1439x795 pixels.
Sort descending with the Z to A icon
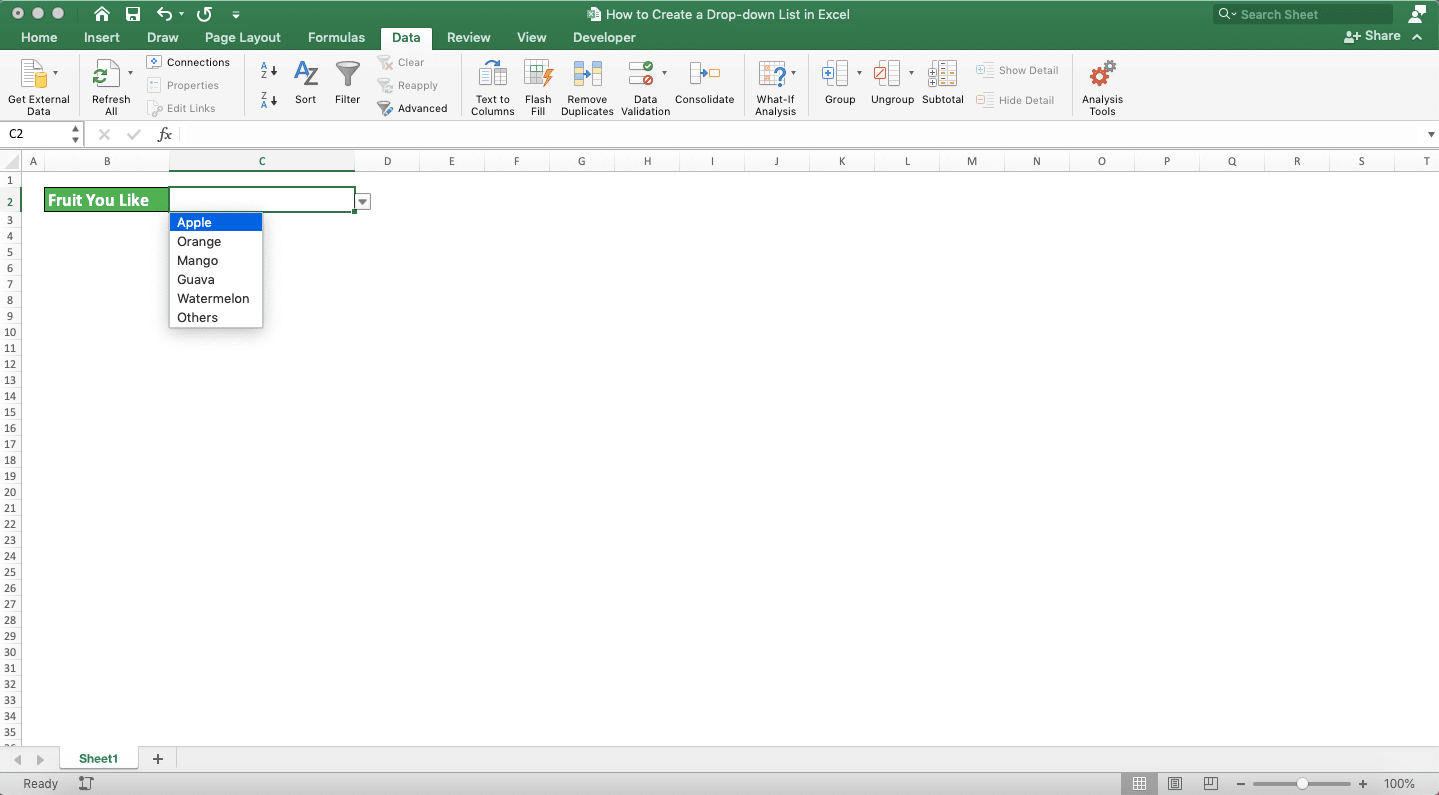pos(268,99)
